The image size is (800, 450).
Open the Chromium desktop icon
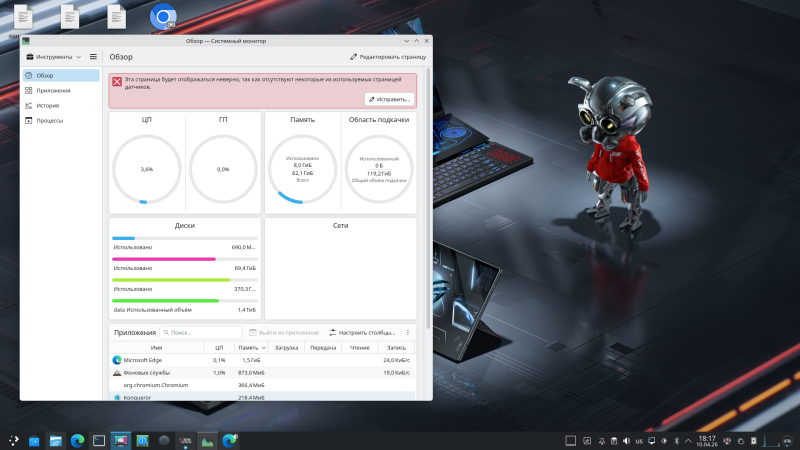pyautogui.click(x=161, y=17)
